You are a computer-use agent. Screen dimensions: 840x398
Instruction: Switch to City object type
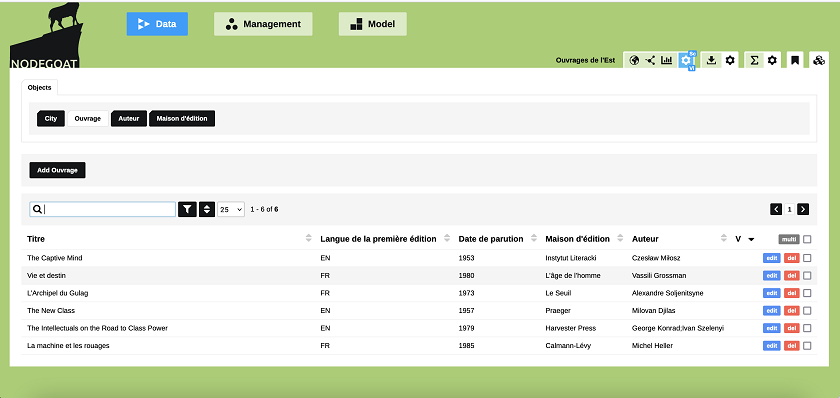click(x=51, y=119)
